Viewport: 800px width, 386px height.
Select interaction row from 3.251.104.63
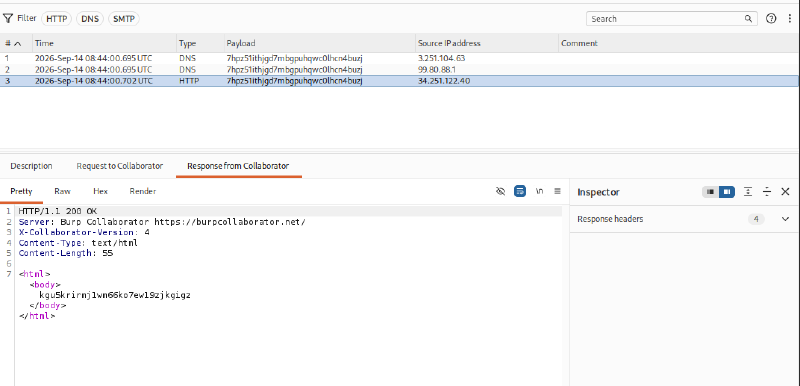[x=399, y=58]
